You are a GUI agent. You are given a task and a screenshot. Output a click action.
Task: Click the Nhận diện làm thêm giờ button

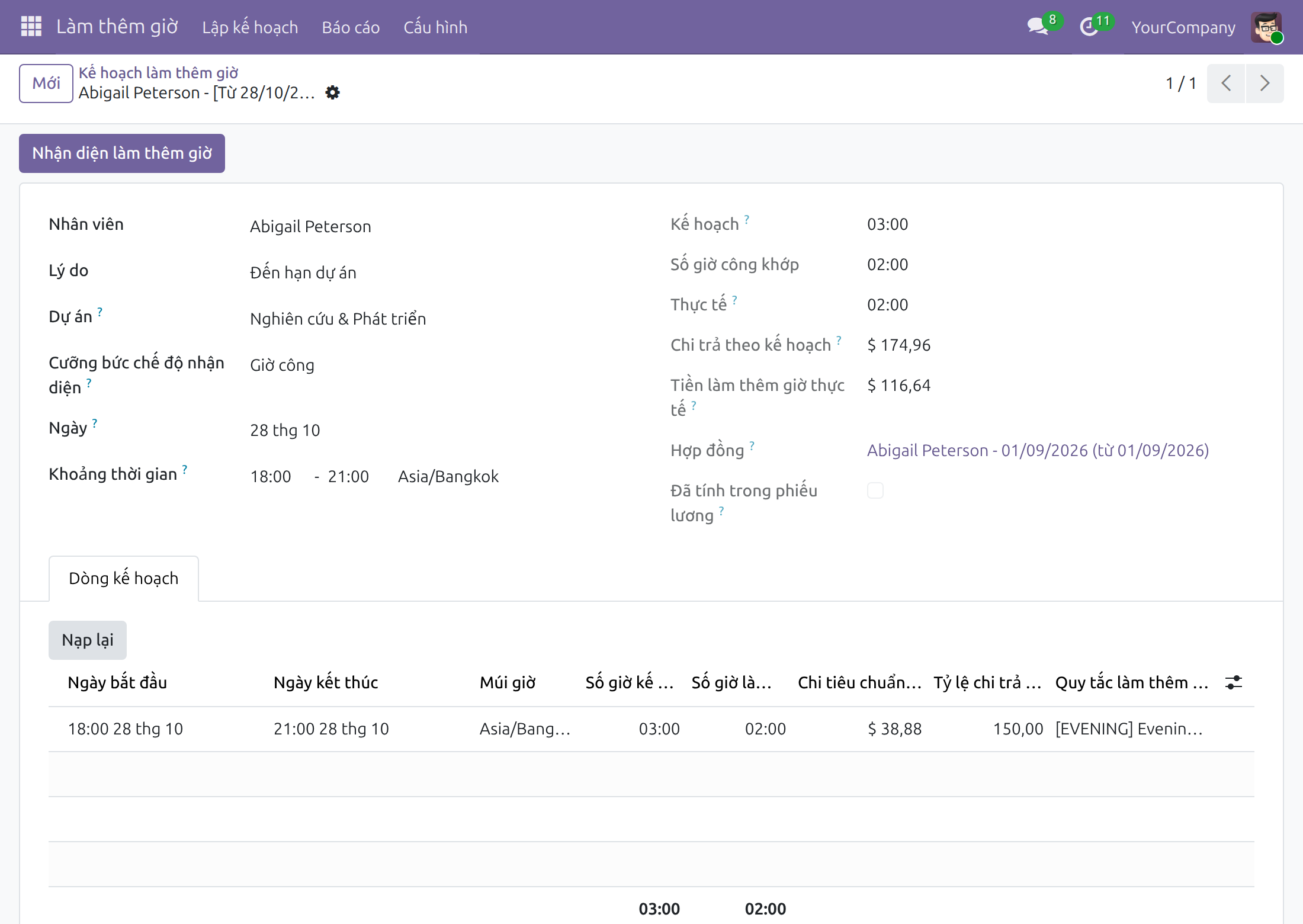(122, 153)
